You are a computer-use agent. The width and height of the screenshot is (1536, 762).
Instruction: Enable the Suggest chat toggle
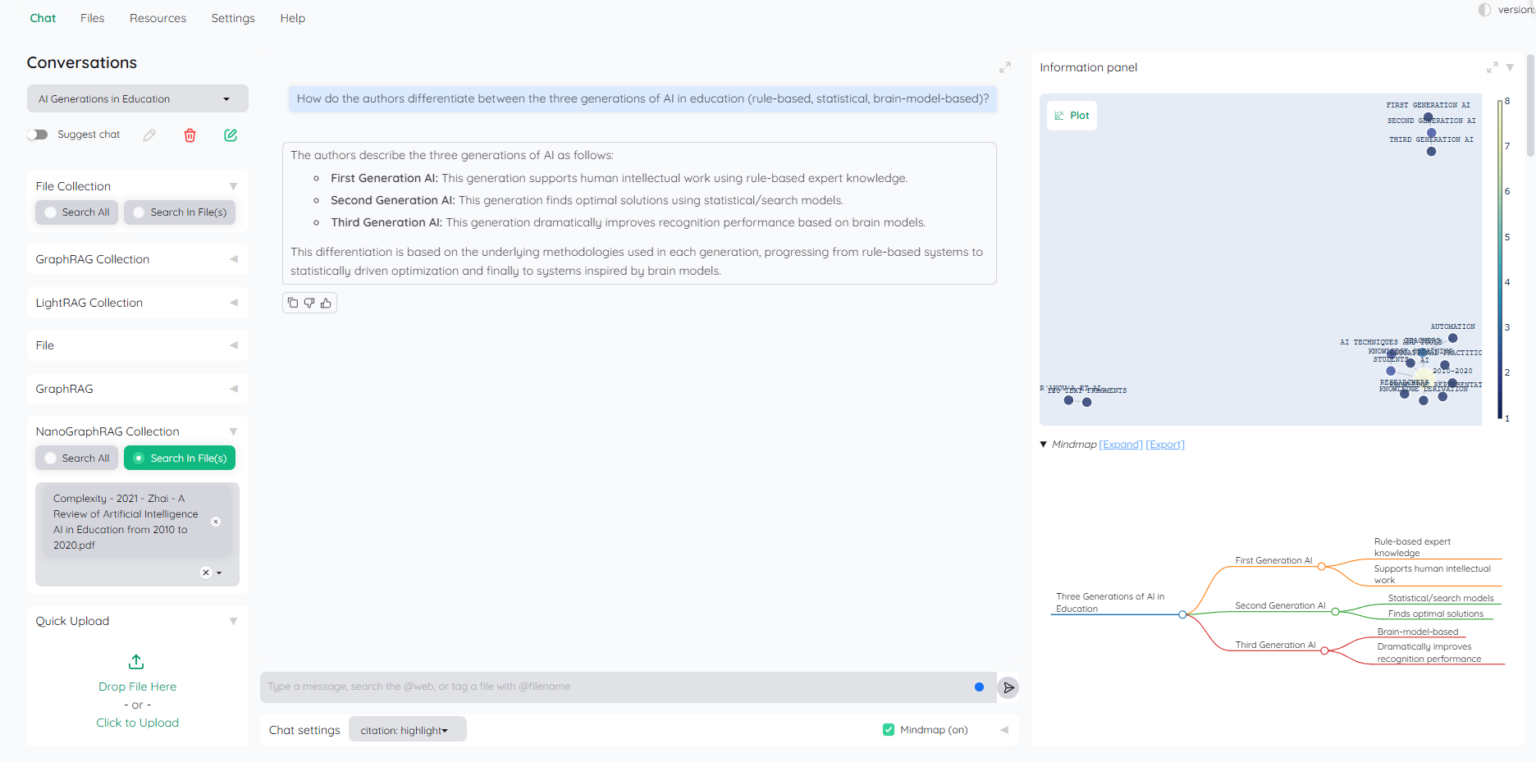37,134
